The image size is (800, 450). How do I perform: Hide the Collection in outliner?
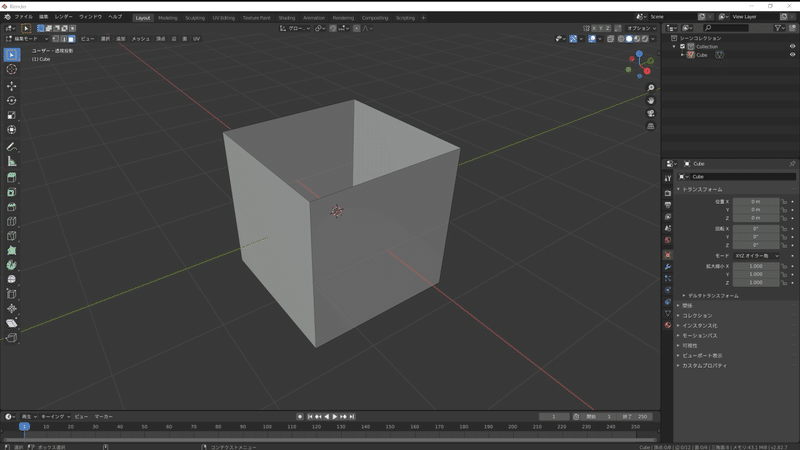click(792, 46)
